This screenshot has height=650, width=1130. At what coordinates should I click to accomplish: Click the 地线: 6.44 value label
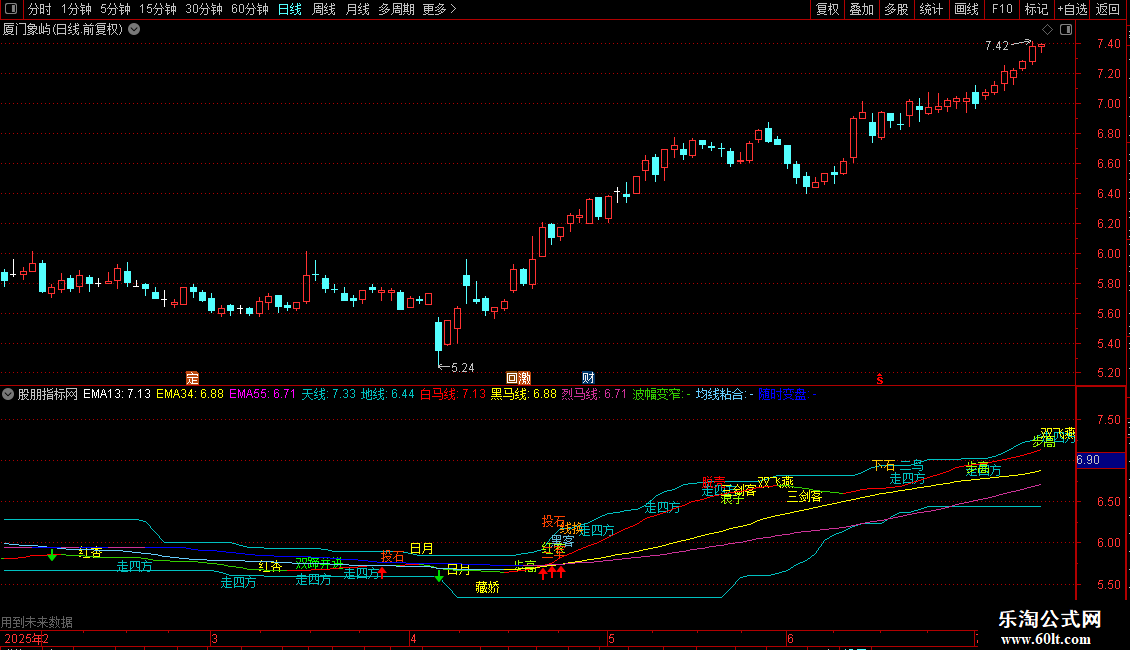pyautogui.click(x=388, y=394)
